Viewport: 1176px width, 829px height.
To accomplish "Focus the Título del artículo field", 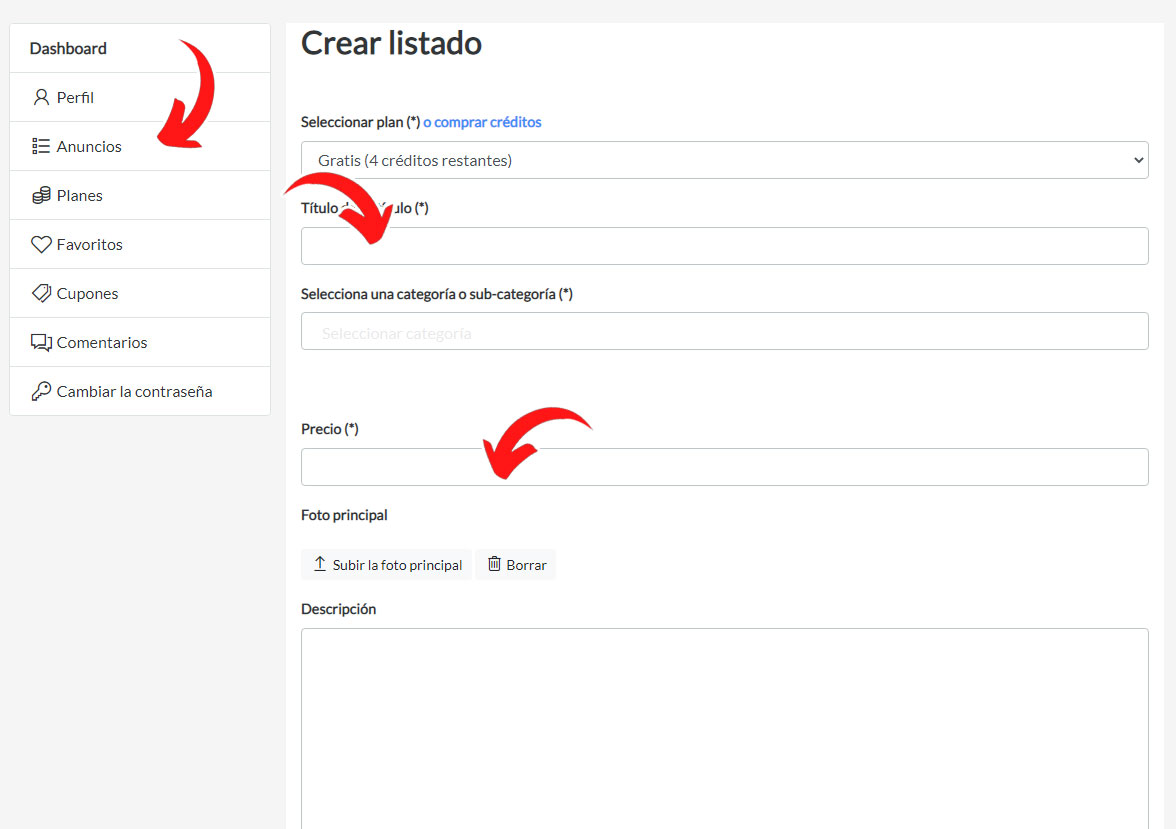I will (x=724, y=246).
